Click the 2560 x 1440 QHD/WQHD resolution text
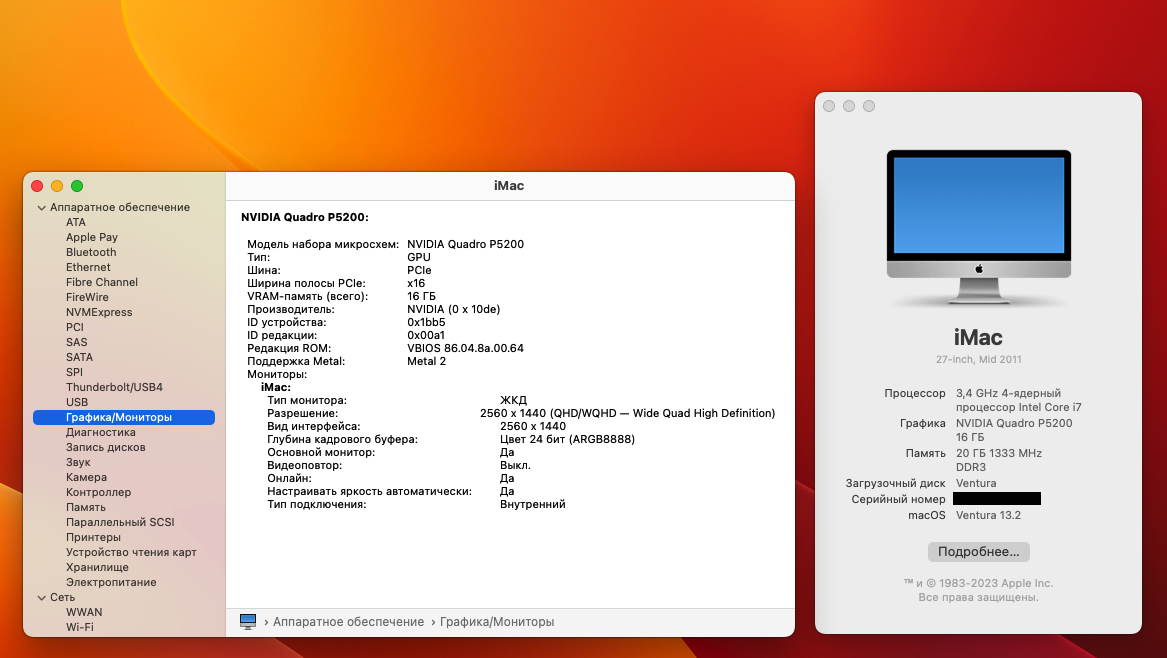Viewport: 1167px width, 658px height. pos(627,413)
